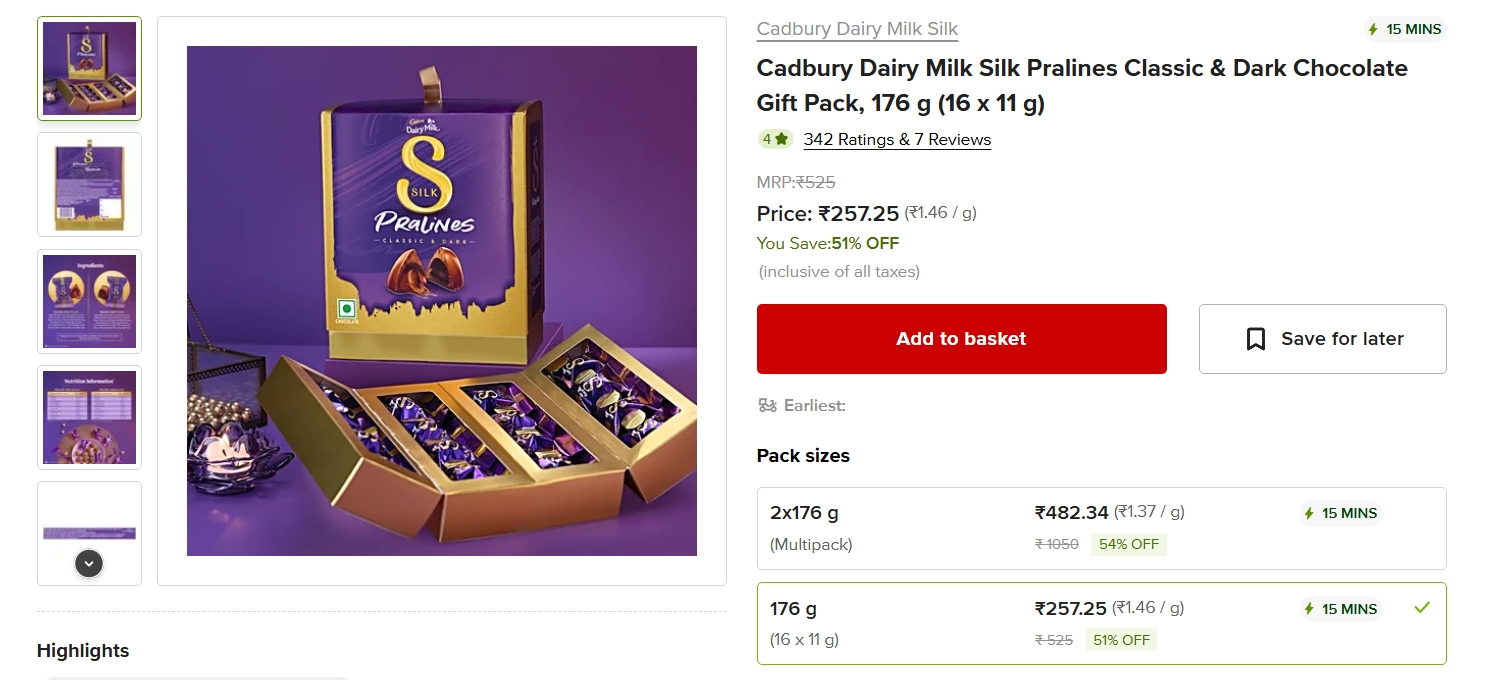This screenshot has width=1487, height=680.
Task: View the Nutrition Information thumbnail
Action: coord(89,417)
